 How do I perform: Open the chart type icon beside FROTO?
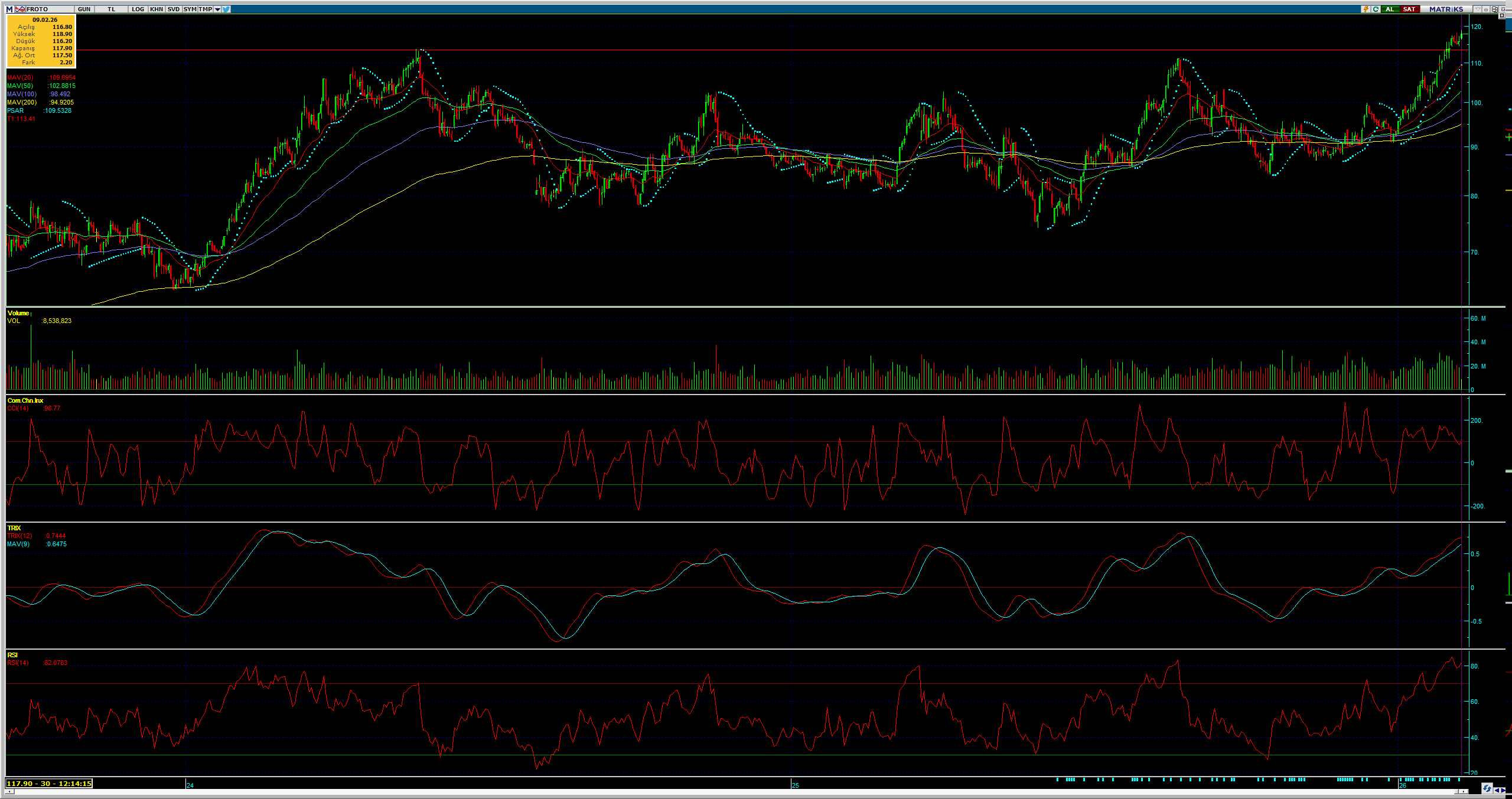coord(20,9)
